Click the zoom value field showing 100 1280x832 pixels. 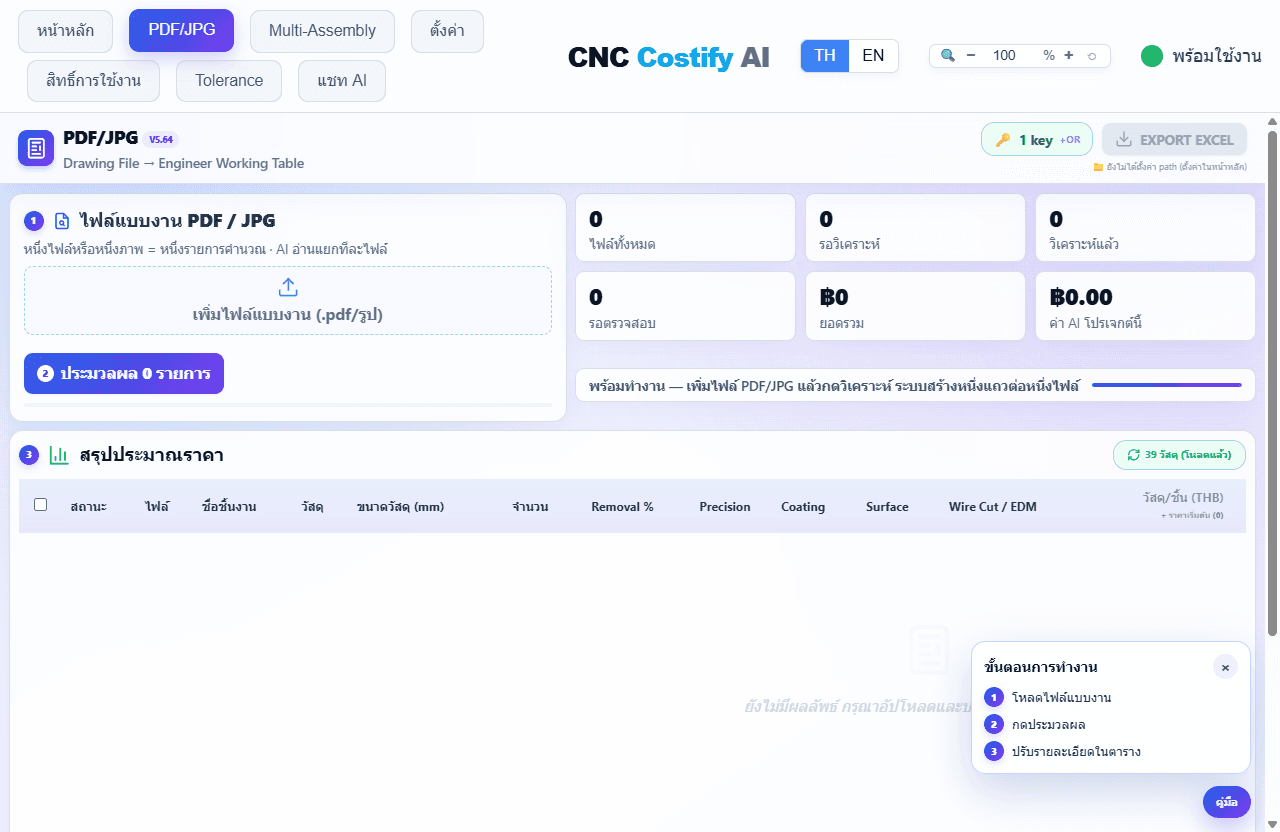coord(1005,56)
